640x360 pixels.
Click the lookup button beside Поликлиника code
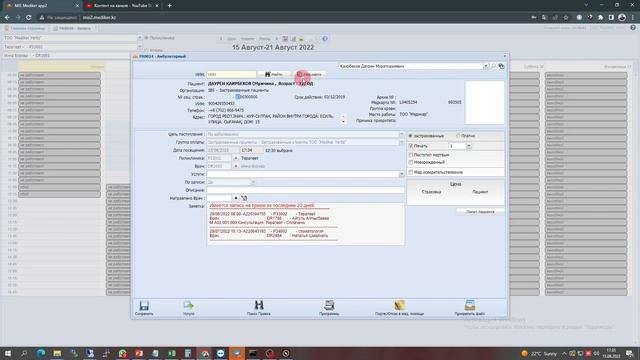[x=236, y=158]
